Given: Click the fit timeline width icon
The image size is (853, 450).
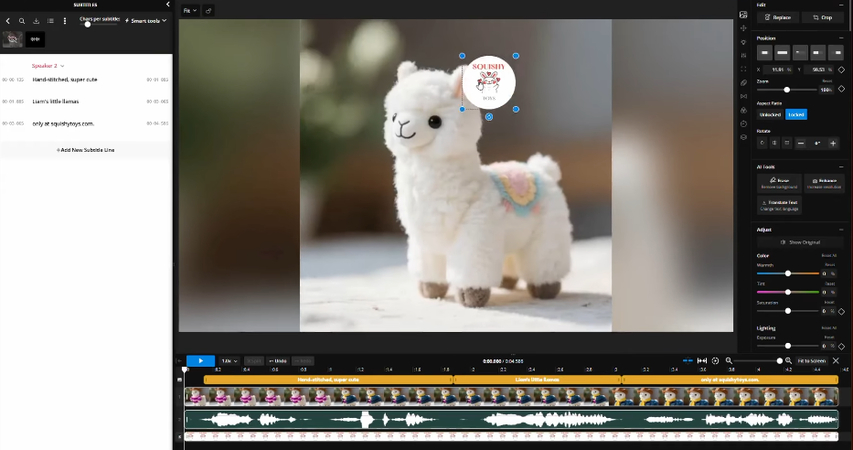Looking at the screenshot, I should coord(702,360).
